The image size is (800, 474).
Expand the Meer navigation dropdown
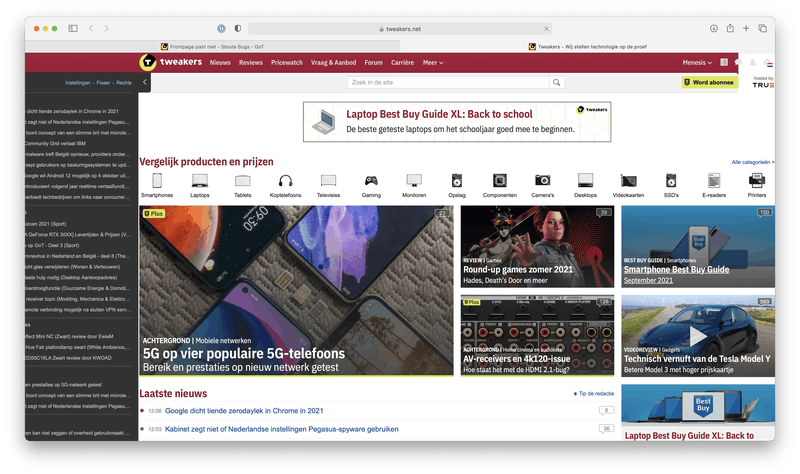tap(433, 63)
